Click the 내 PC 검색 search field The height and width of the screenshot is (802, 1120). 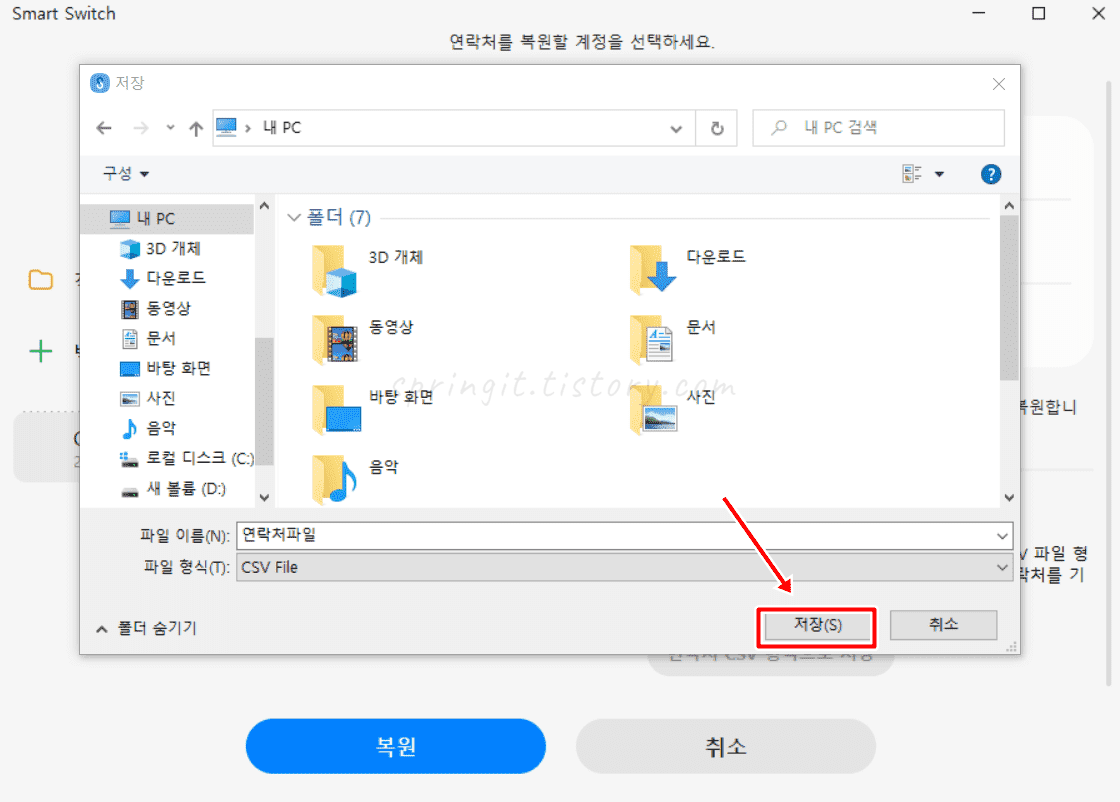(x=879, y=128)
